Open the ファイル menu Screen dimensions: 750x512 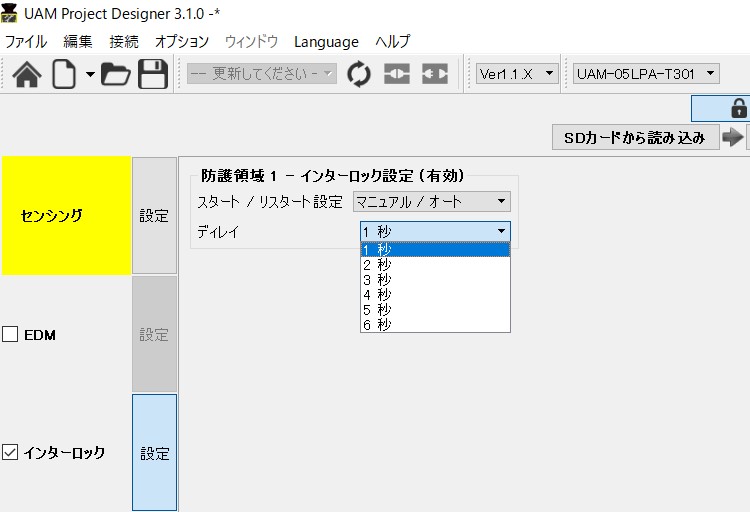coord(26,42)
